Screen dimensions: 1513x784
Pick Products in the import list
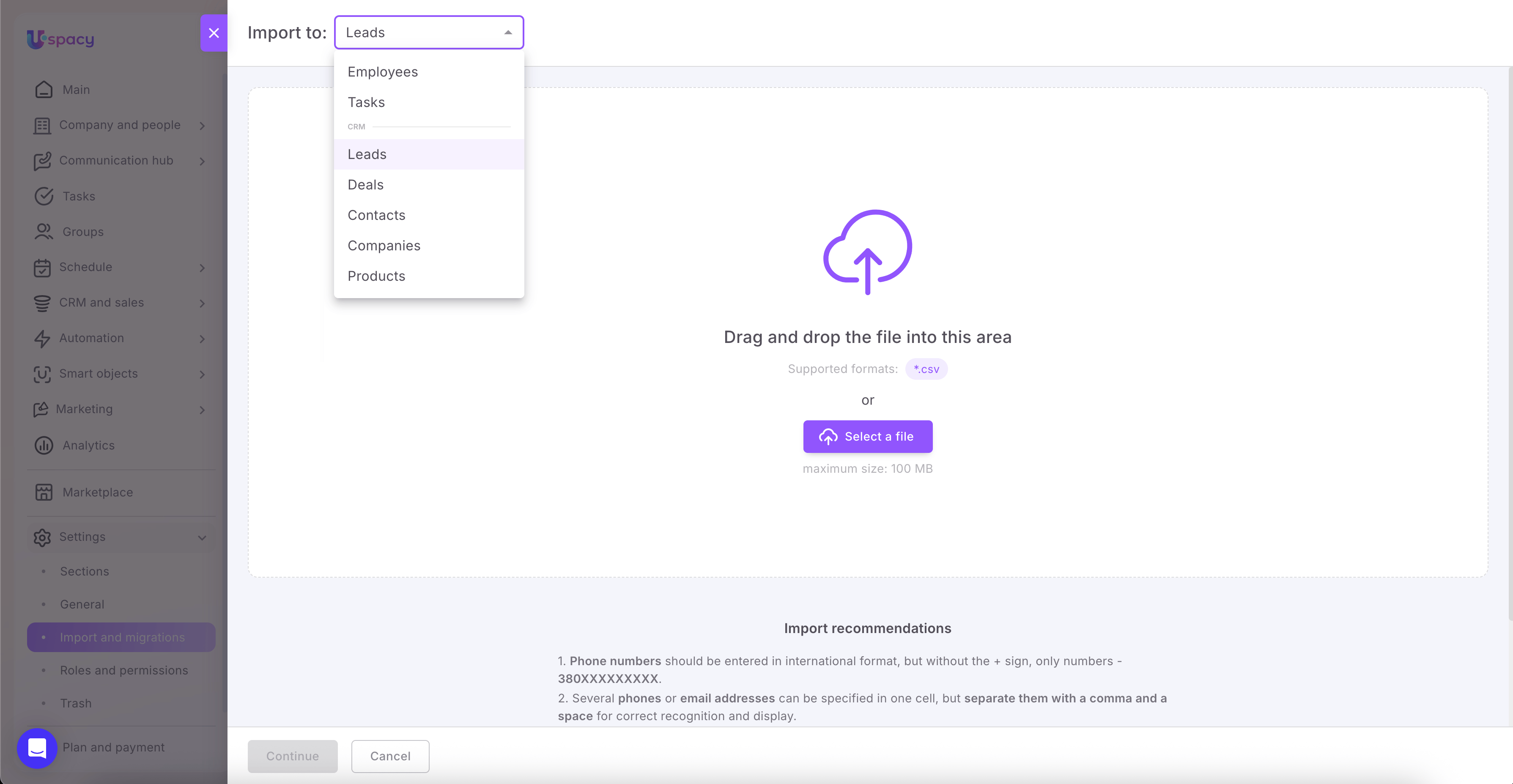click(376, 276)
